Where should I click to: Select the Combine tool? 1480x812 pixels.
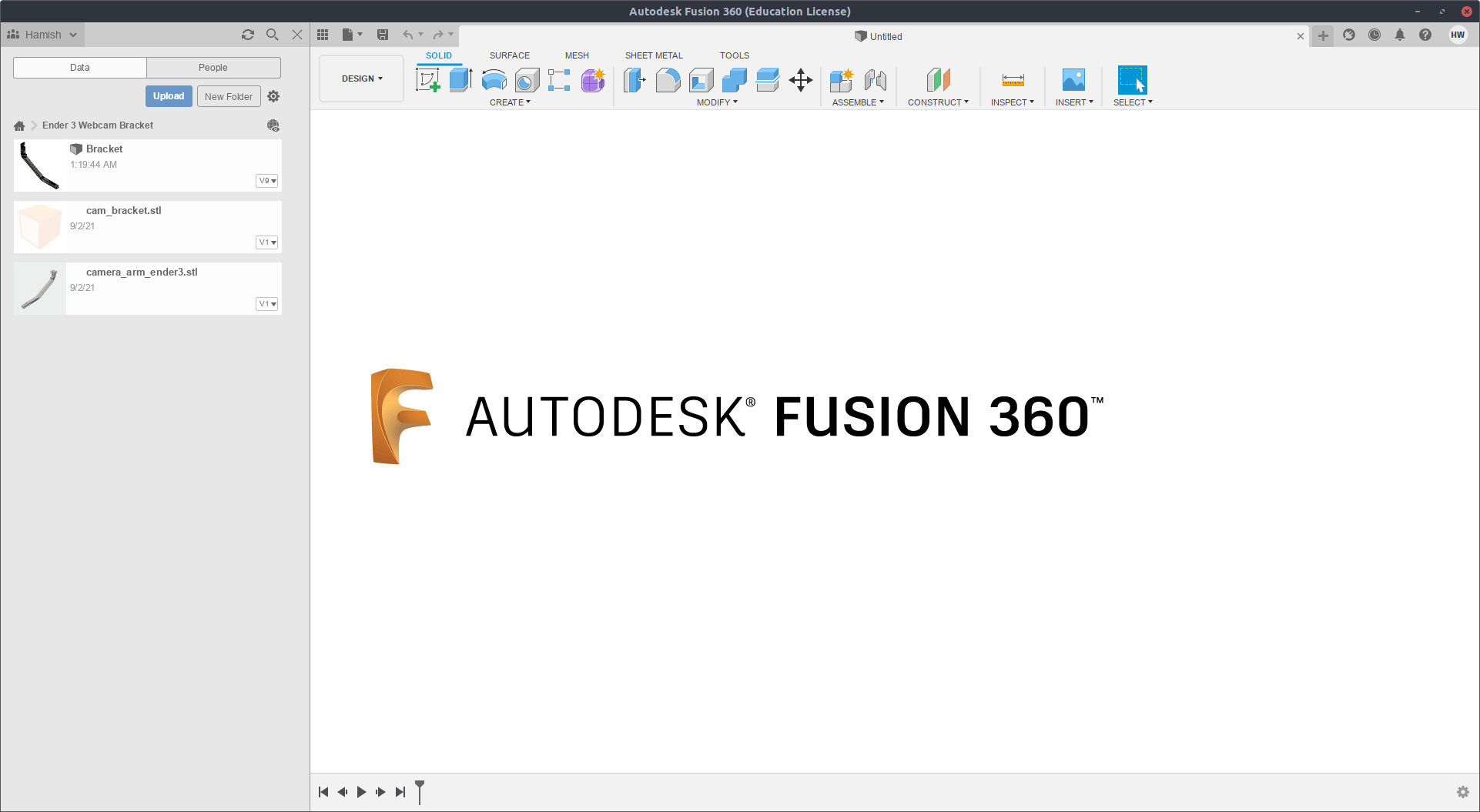(734, 80)
